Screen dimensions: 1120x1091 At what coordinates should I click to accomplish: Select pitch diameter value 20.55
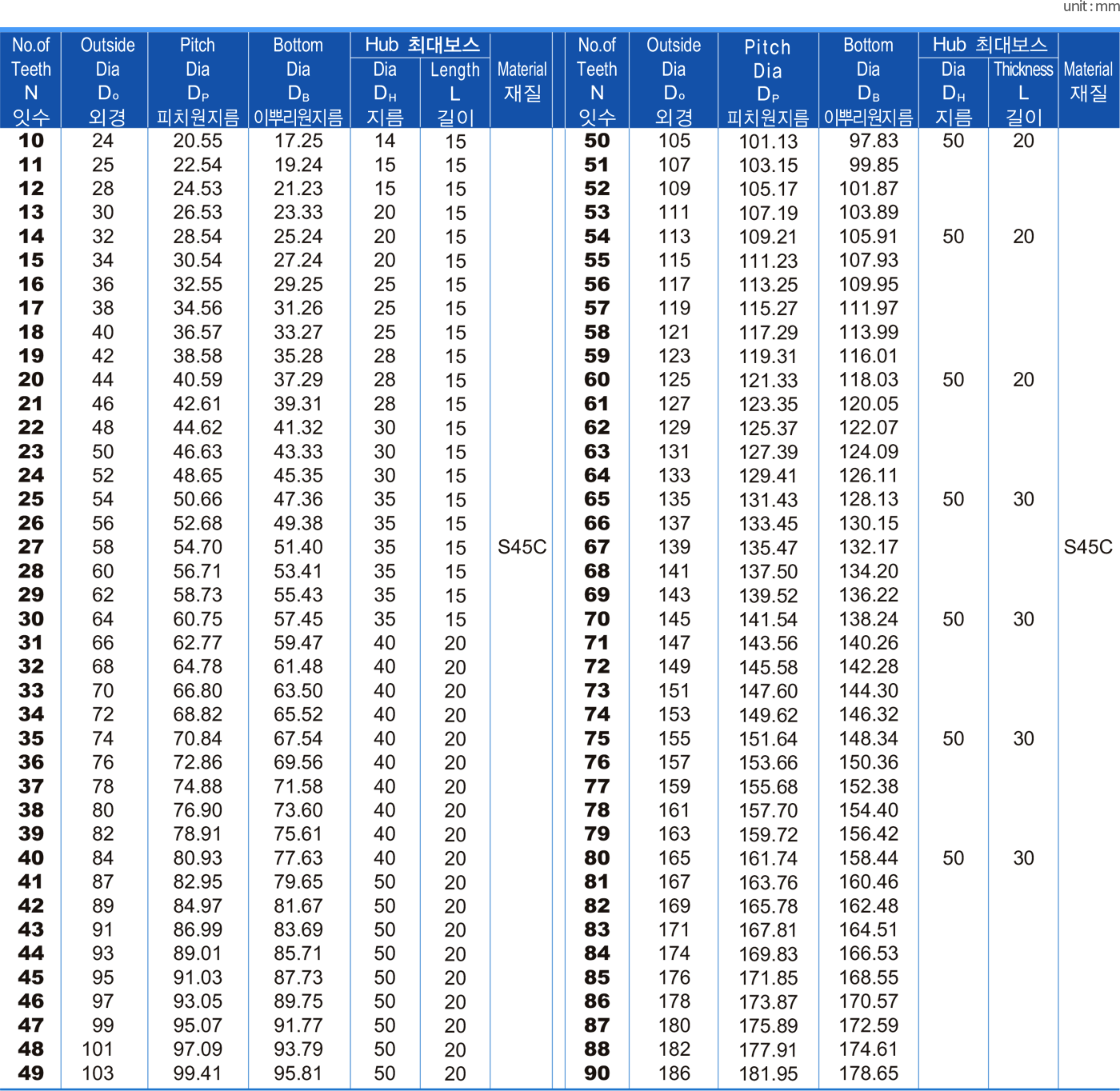click(198, 141)
